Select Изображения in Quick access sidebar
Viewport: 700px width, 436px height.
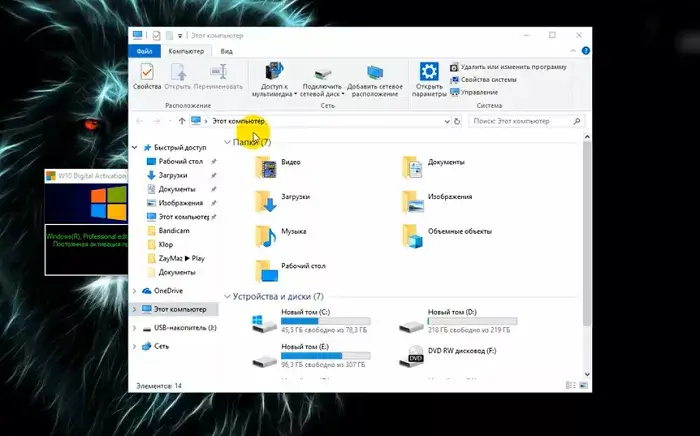180,203
